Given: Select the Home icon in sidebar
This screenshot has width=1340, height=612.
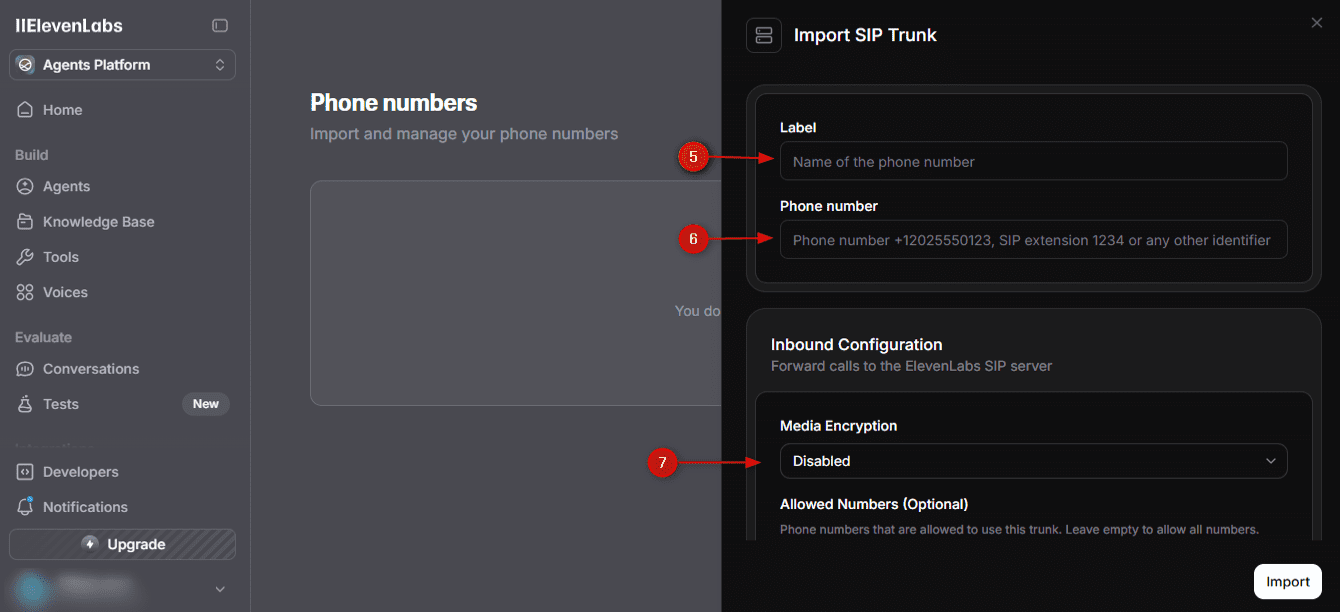Looking at the screenshot, I should [x=25, y=110].
